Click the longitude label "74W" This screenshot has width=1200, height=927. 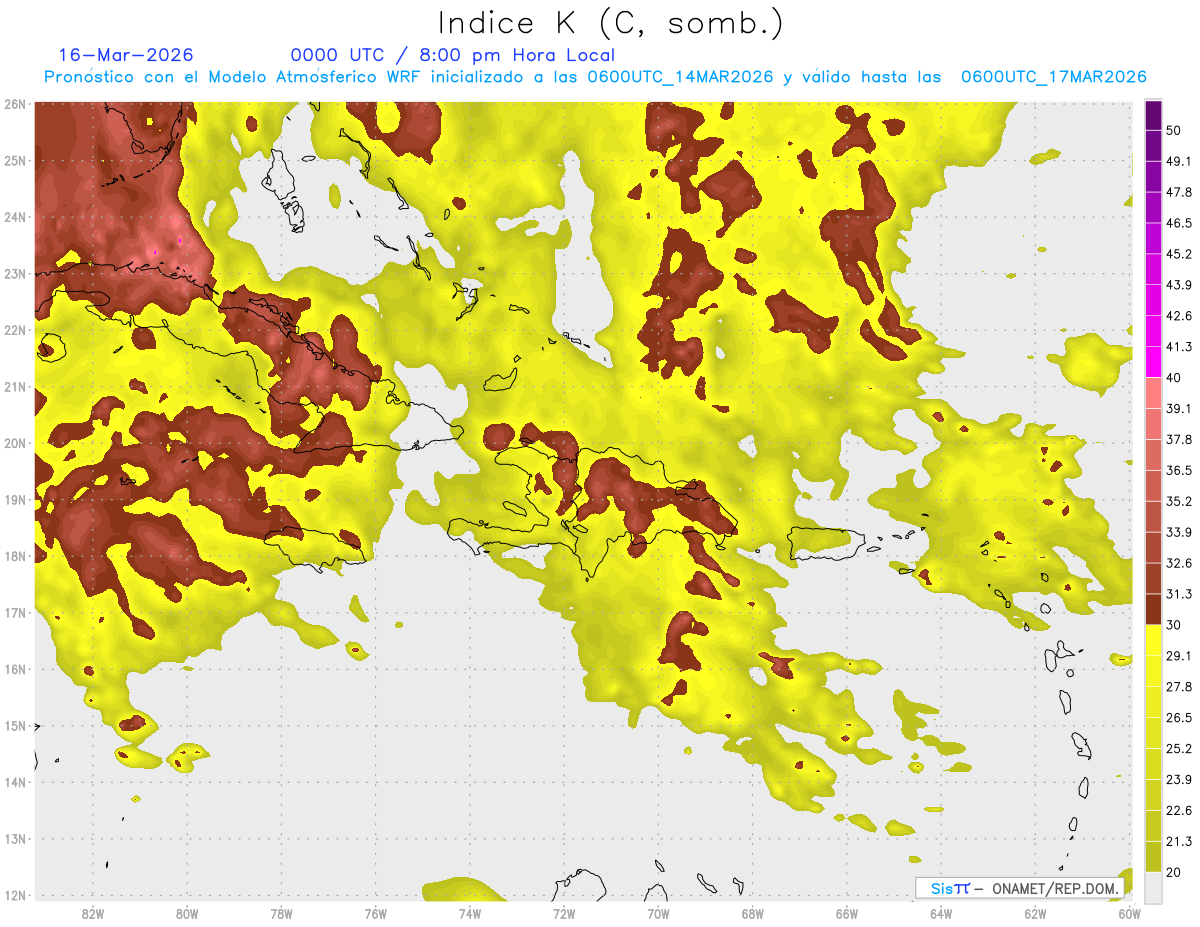click(x=470, y=914)
